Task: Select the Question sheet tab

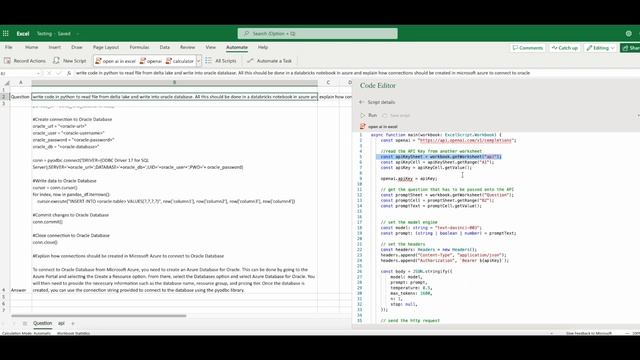Action: click(42, 323)
